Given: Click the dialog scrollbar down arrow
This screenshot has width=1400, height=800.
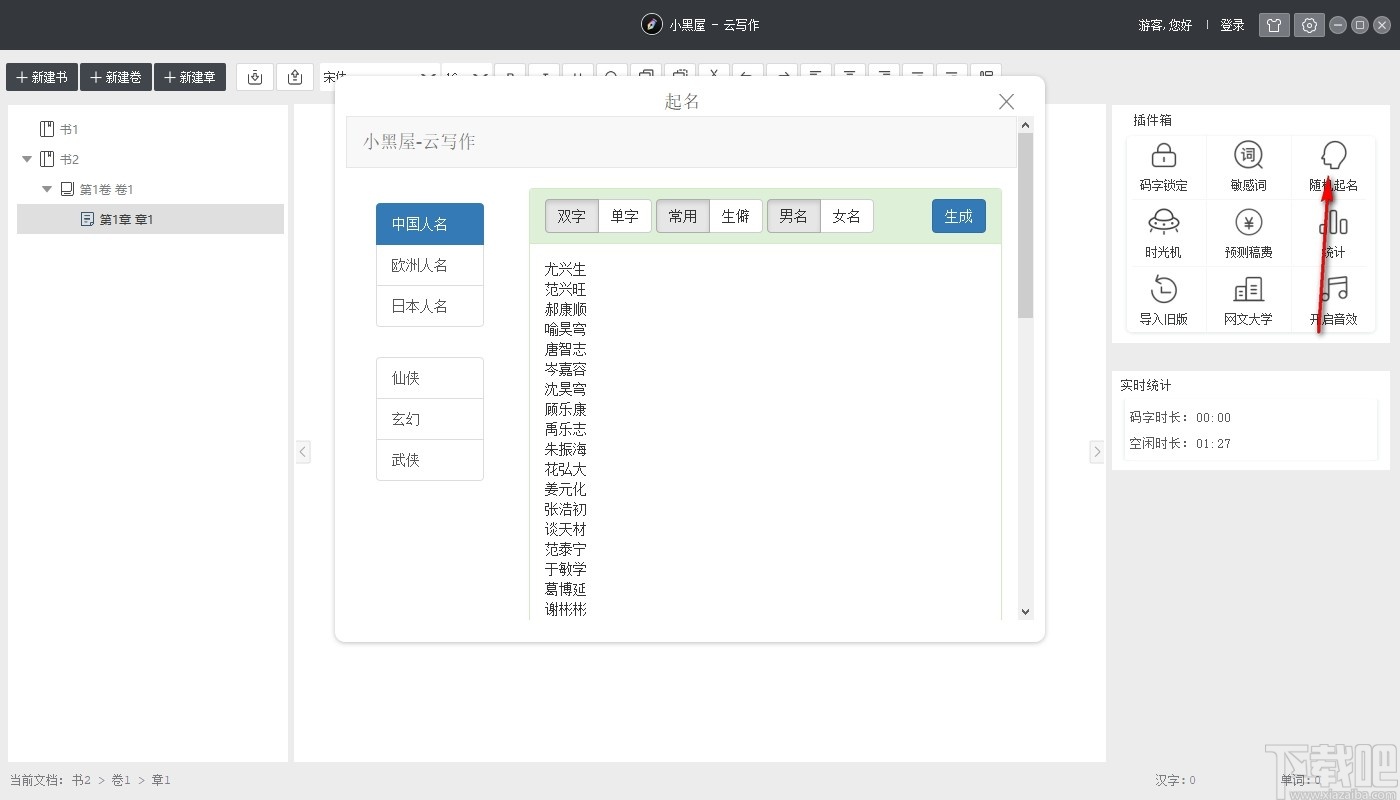Looking at the screenshot, I should pos(1025,611).
